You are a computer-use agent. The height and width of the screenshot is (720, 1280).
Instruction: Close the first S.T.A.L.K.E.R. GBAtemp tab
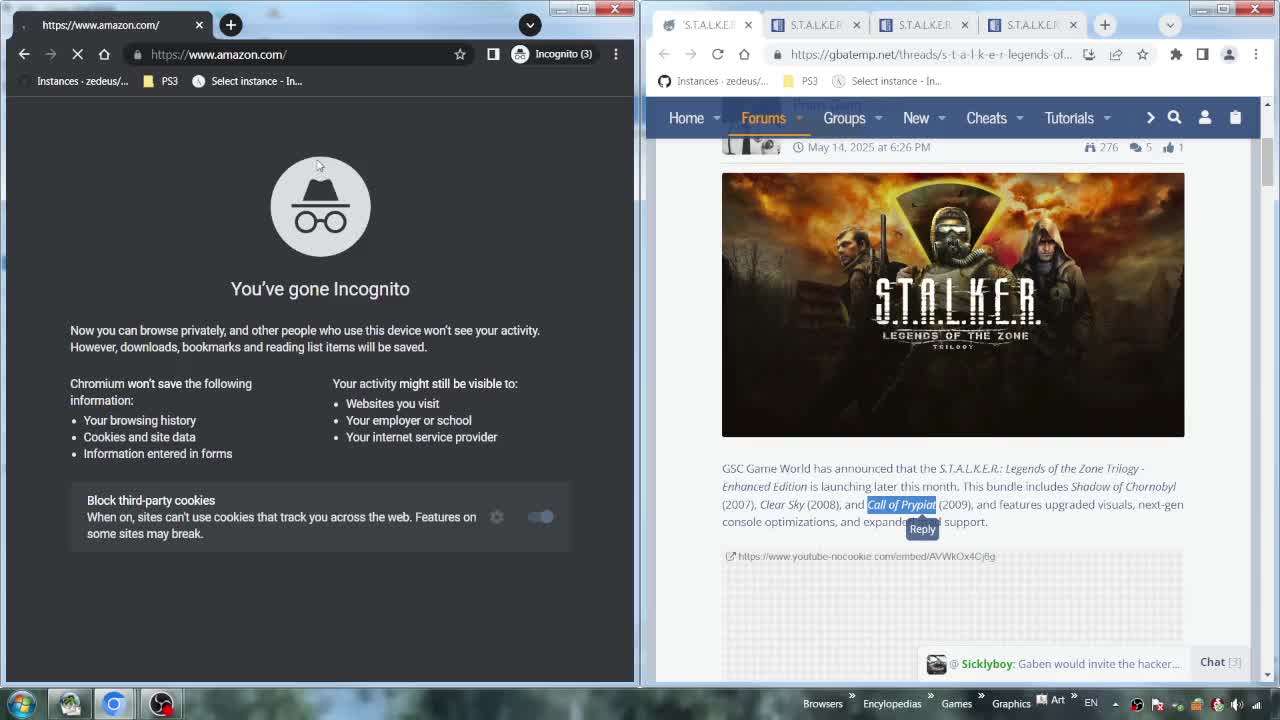(x=748, y=25)
